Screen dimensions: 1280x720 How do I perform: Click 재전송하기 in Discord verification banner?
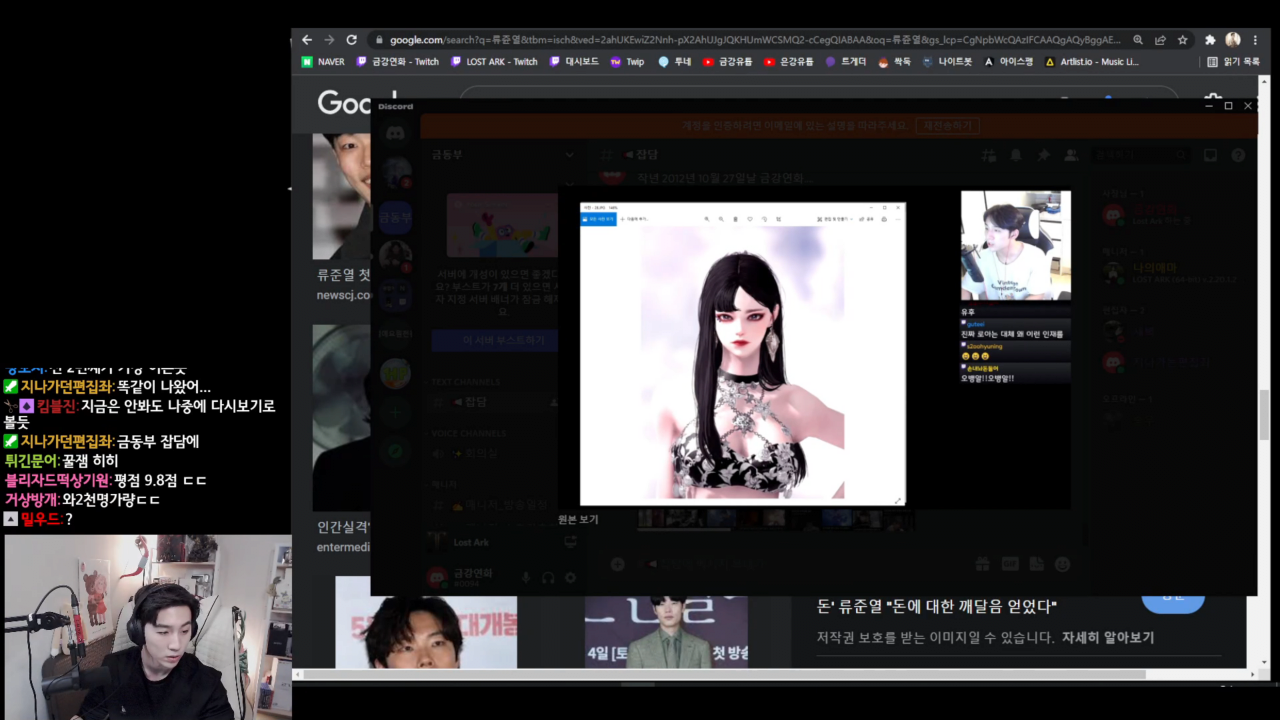[x=948, y=126]
